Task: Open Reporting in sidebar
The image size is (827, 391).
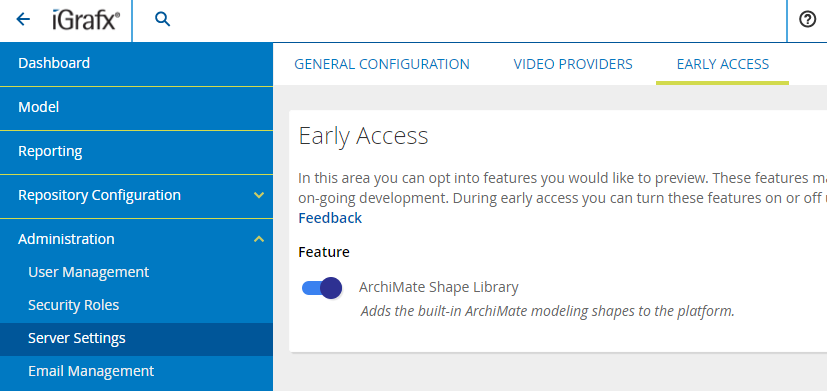Action: pos(137,151)
